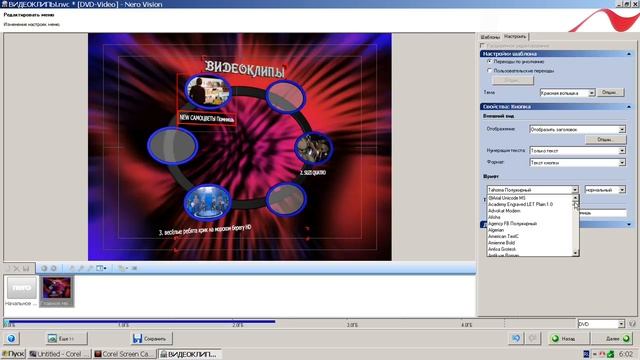The height and width of the screenshot is (360, 640).
Task: Click the options button under Display dropdown
Action: tap(605, 140)
